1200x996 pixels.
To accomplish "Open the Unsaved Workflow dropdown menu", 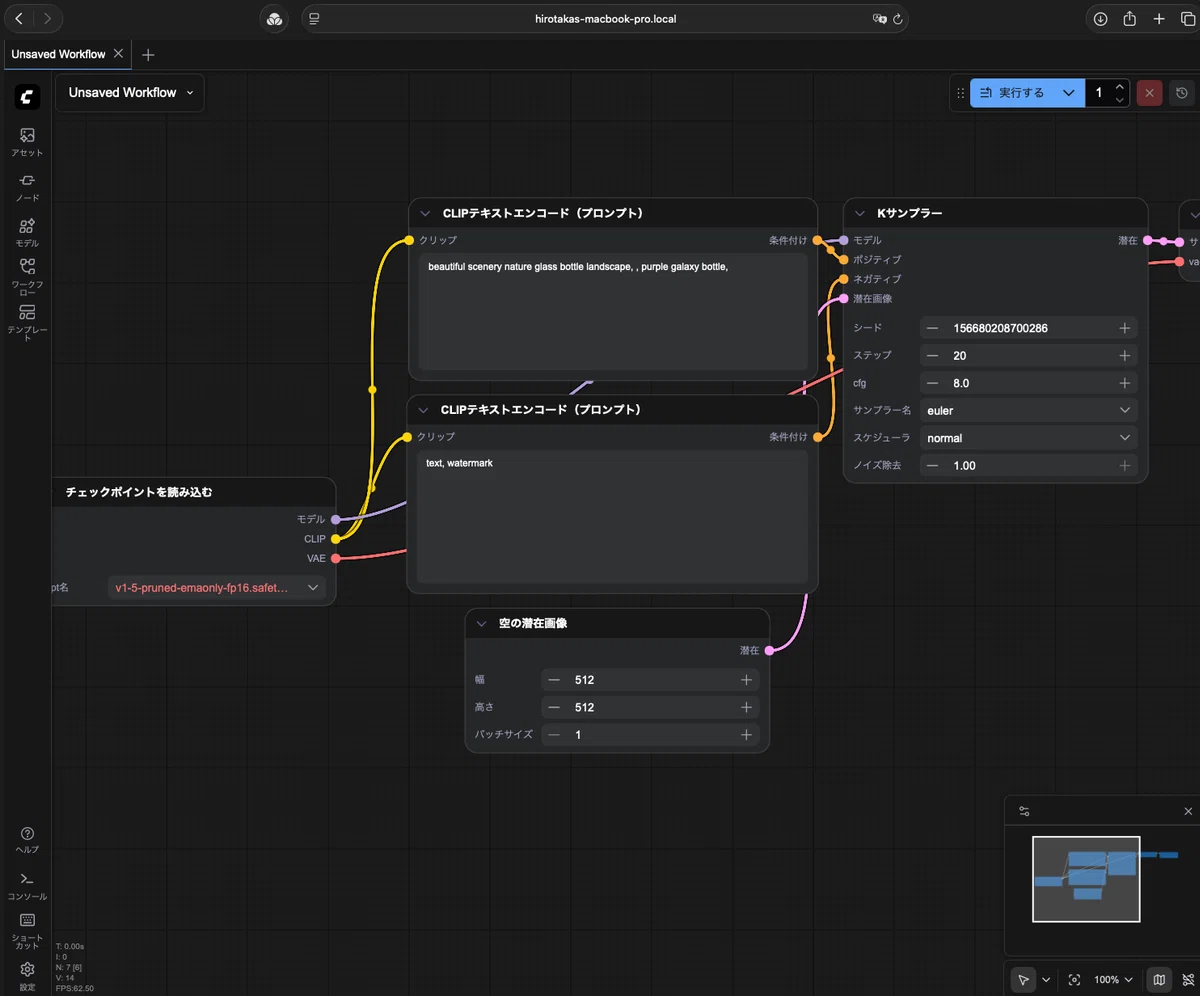I will [x=130, y=93].
